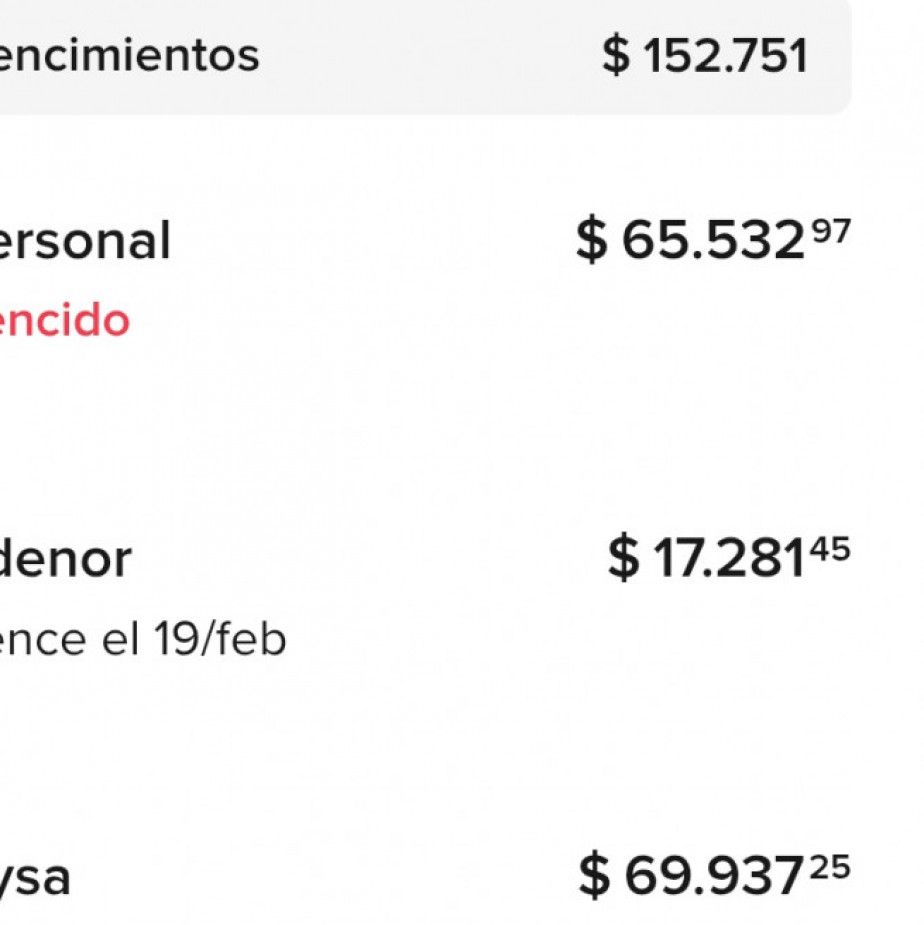This screenshot has height=925, width=924.
Task: Open the Aysa bill entry
Action: coord(36,878)
